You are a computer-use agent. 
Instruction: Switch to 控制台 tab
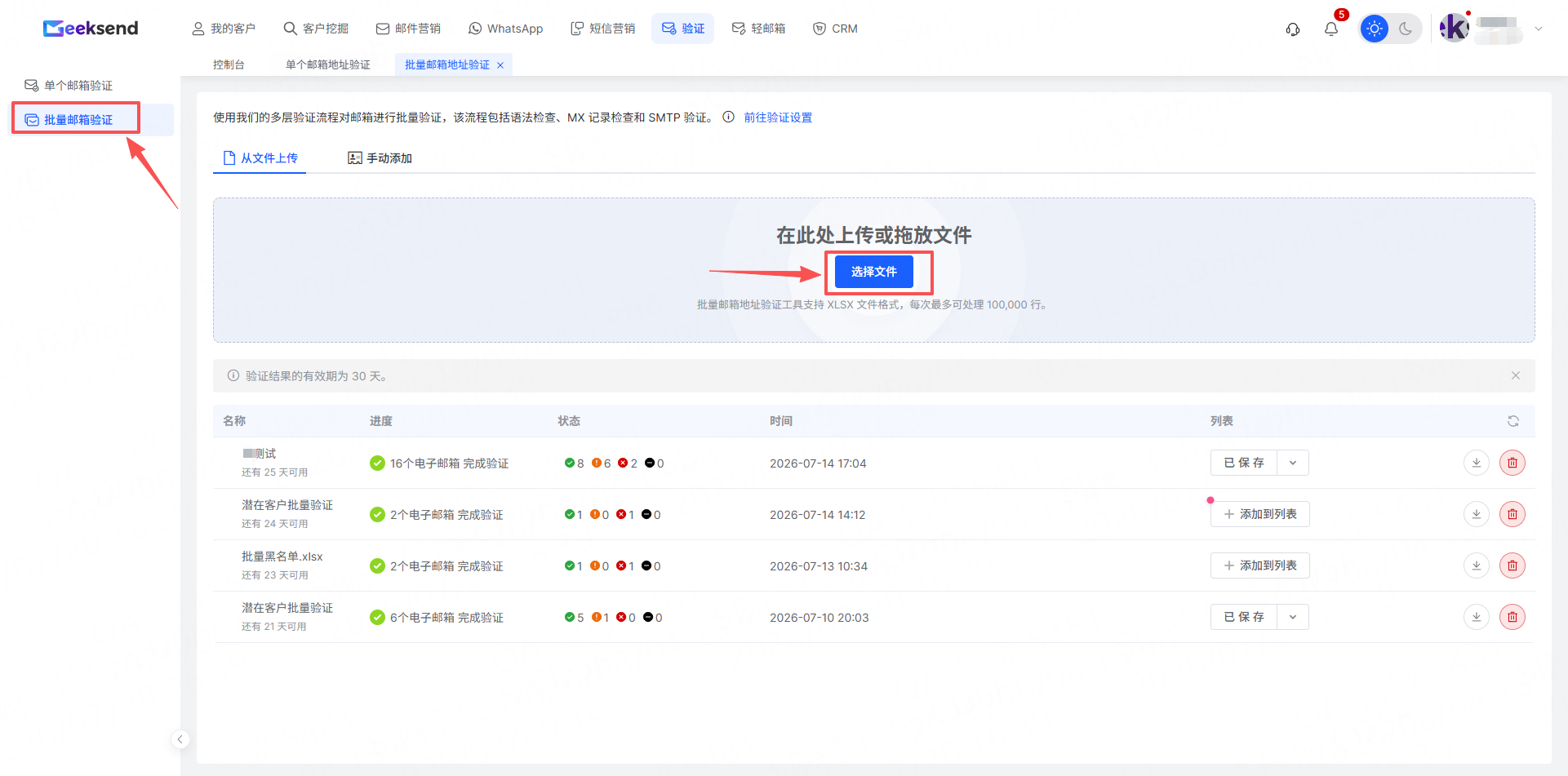pyautogui.click(x=229, y=64)
